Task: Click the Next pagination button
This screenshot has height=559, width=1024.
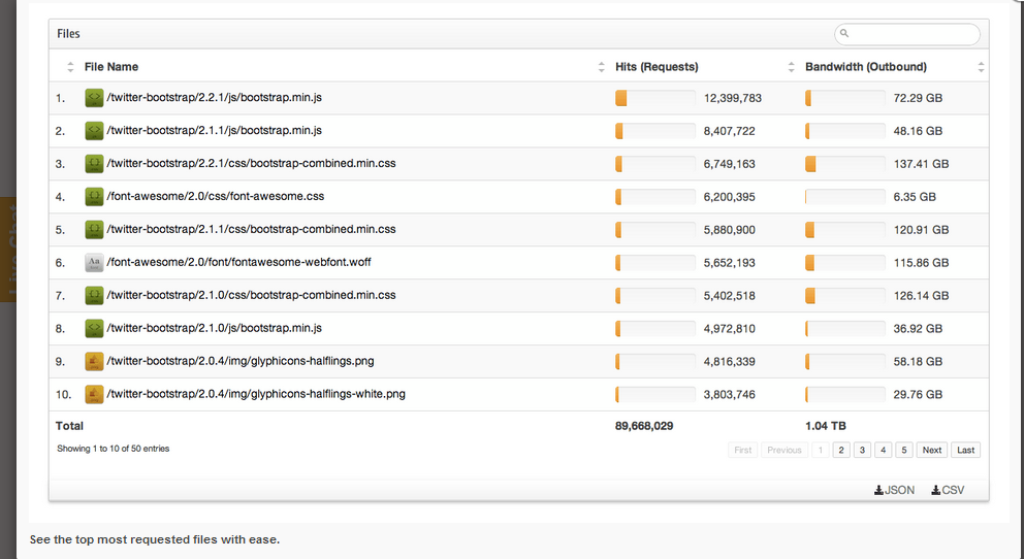Action: tap(932, 450)
